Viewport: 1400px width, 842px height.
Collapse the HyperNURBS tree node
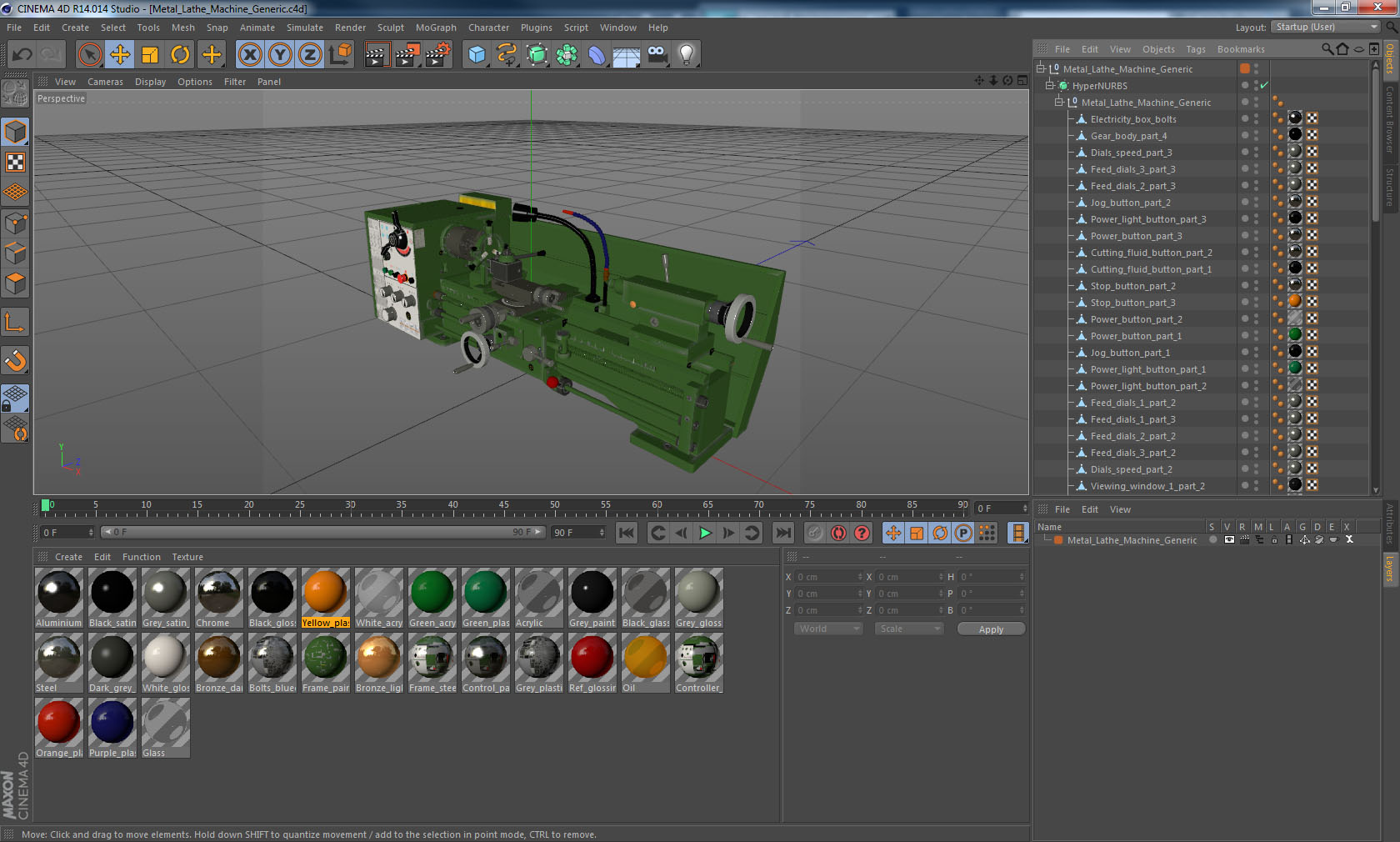click(1050, 86)
